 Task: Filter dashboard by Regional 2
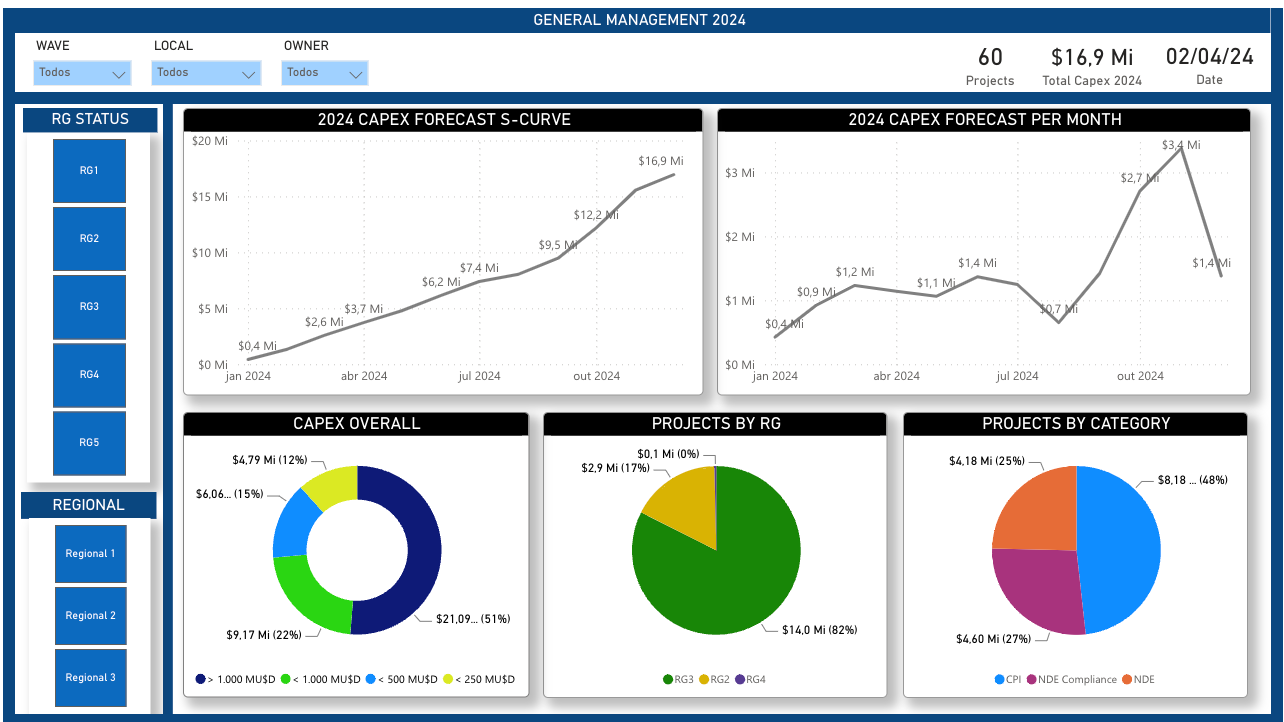(x=90, y=616)
